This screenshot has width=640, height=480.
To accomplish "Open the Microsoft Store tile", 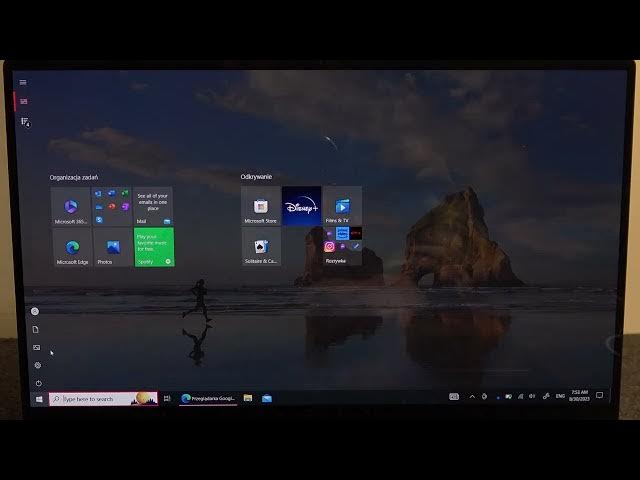I will 260,206.
